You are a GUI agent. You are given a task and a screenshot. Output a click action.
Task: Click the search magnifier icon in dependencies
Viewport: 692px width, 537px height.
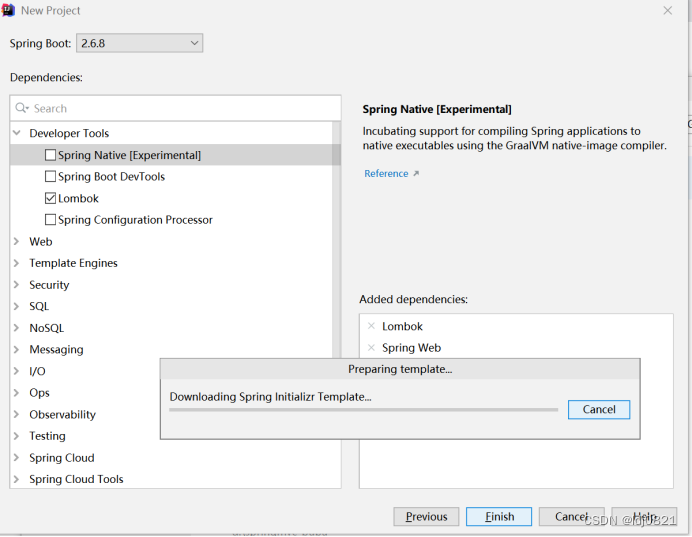pos(22,108)
